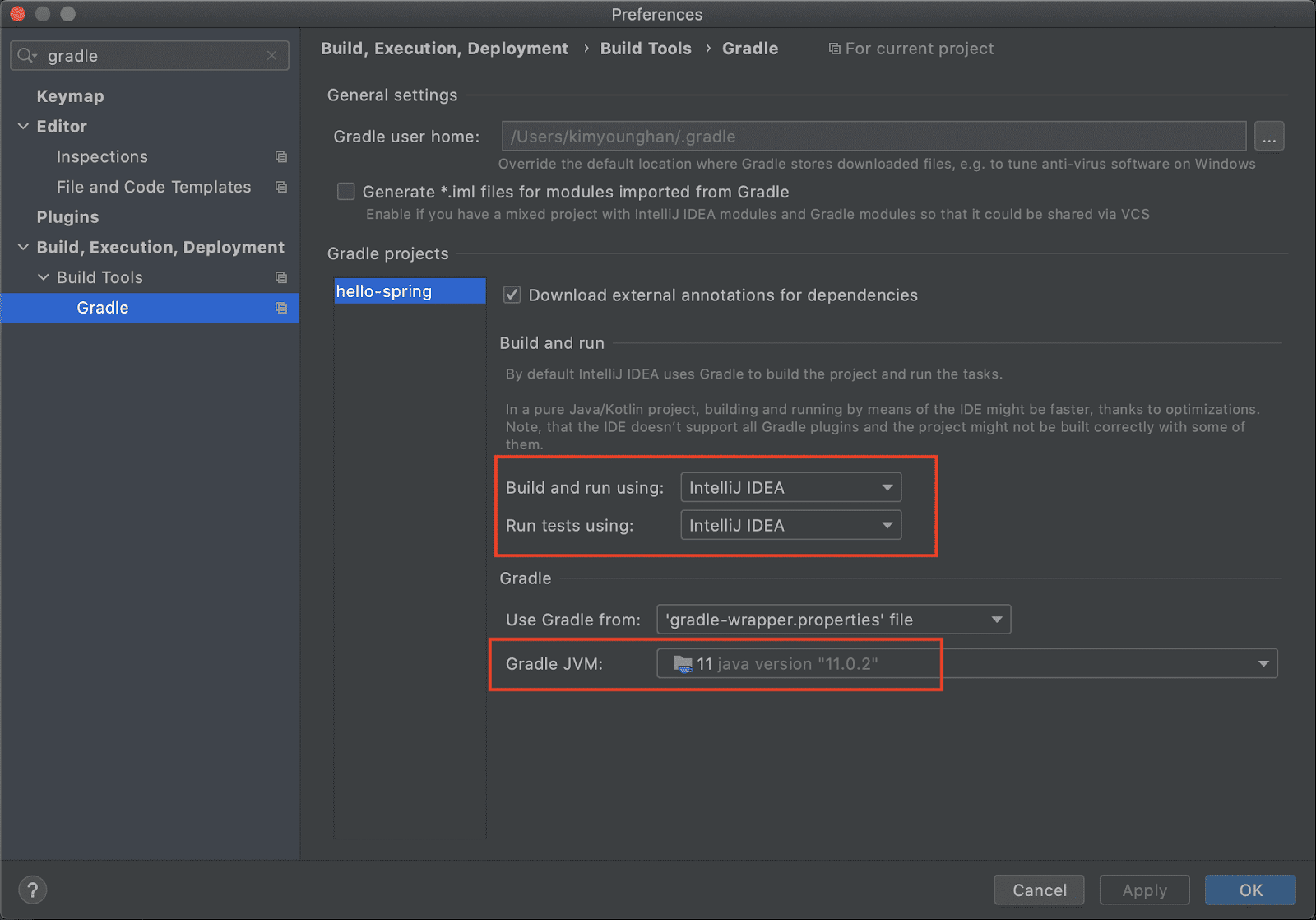Open the Gradle JVM dropdown
This screenshot has width=1316, height=920.
(x=967, y=664)
